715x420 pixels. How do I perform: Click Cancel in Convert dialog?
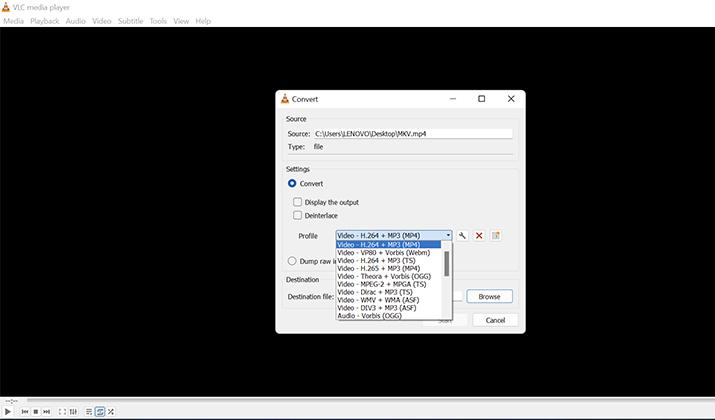(495, 320)
